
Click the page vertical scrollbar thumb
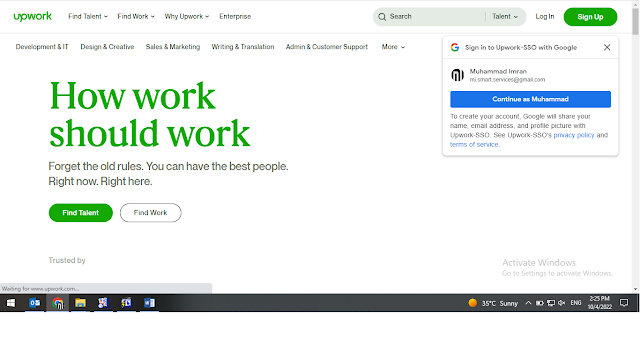pos(635,21)
